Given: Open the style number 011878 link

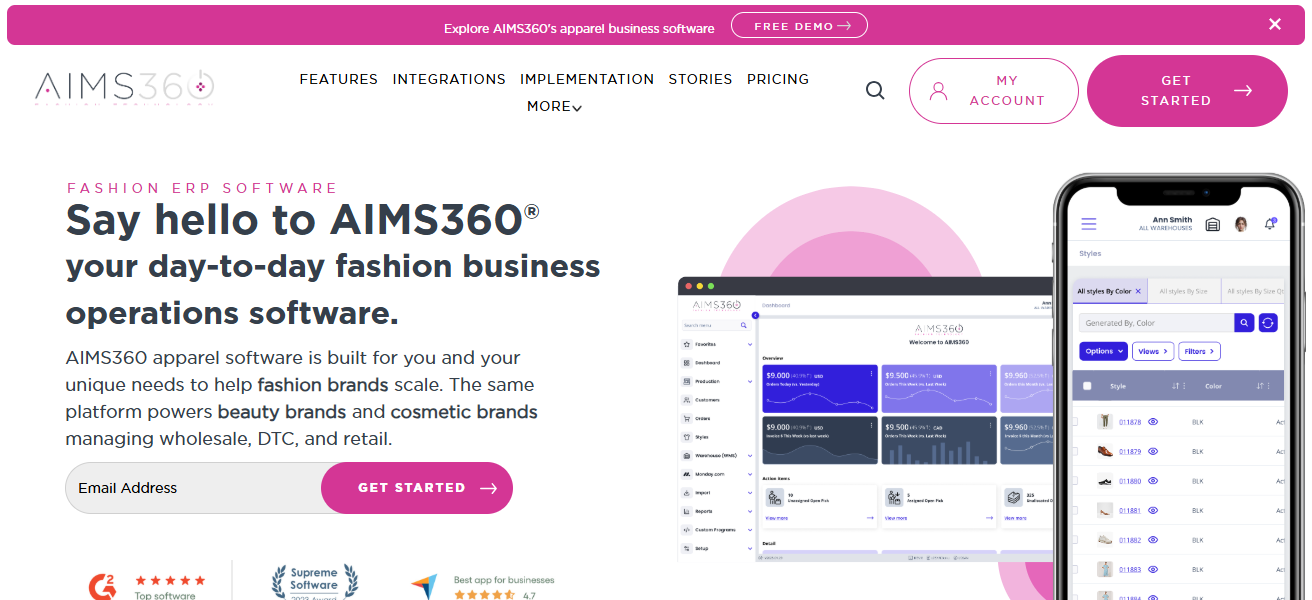Looking at the screenshot, I should coord(1130,422).
